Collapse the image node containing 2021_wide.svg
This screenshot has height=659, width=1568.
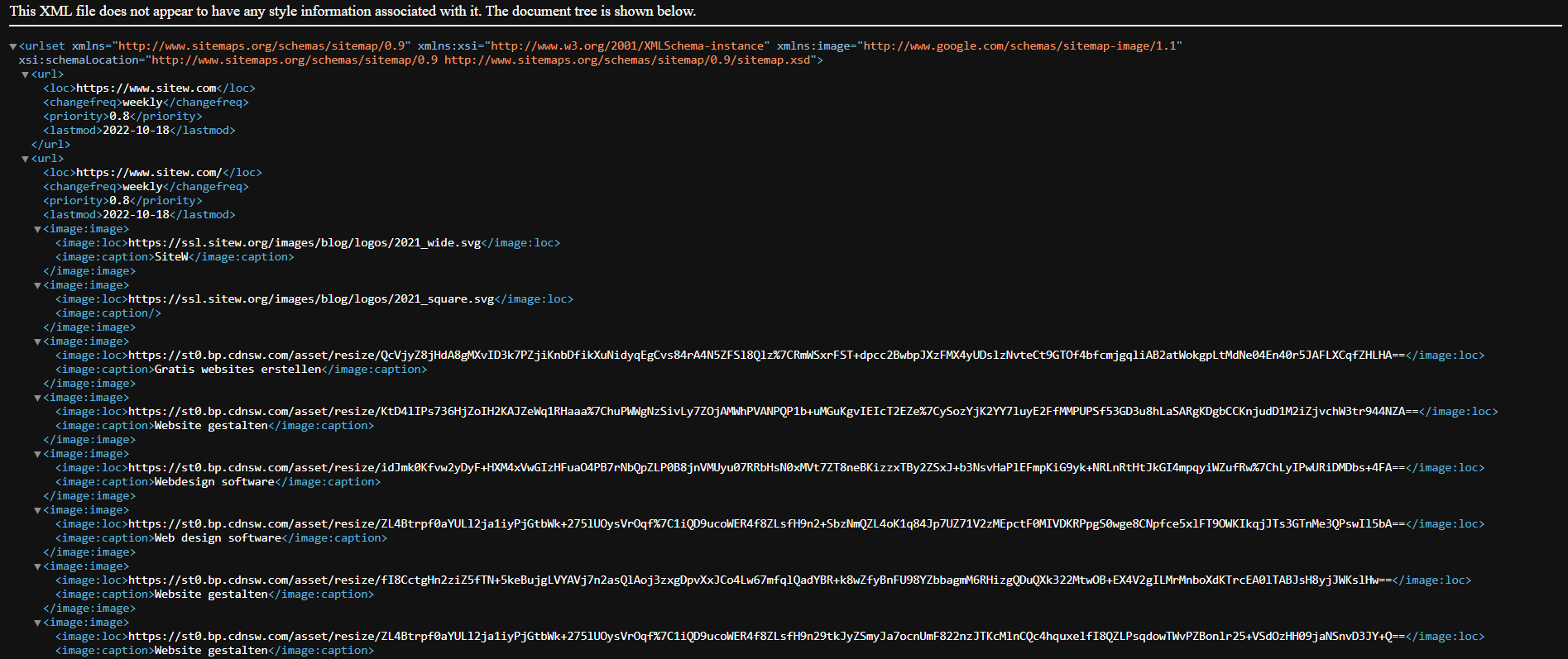37,229
